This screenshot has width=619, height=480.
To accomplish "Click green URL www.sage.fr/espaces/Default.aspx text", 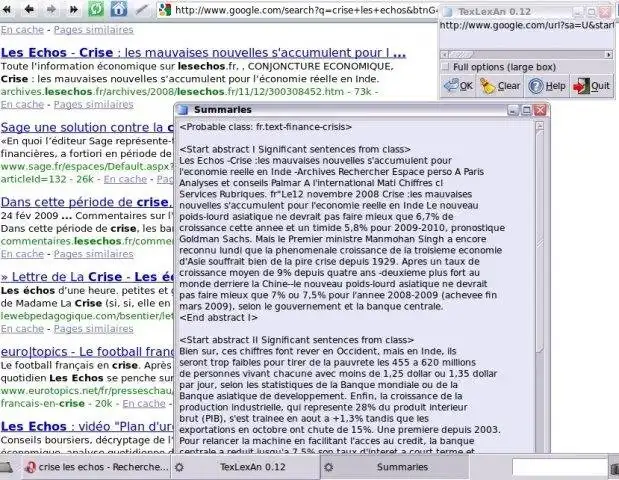I will coord(87,167).
